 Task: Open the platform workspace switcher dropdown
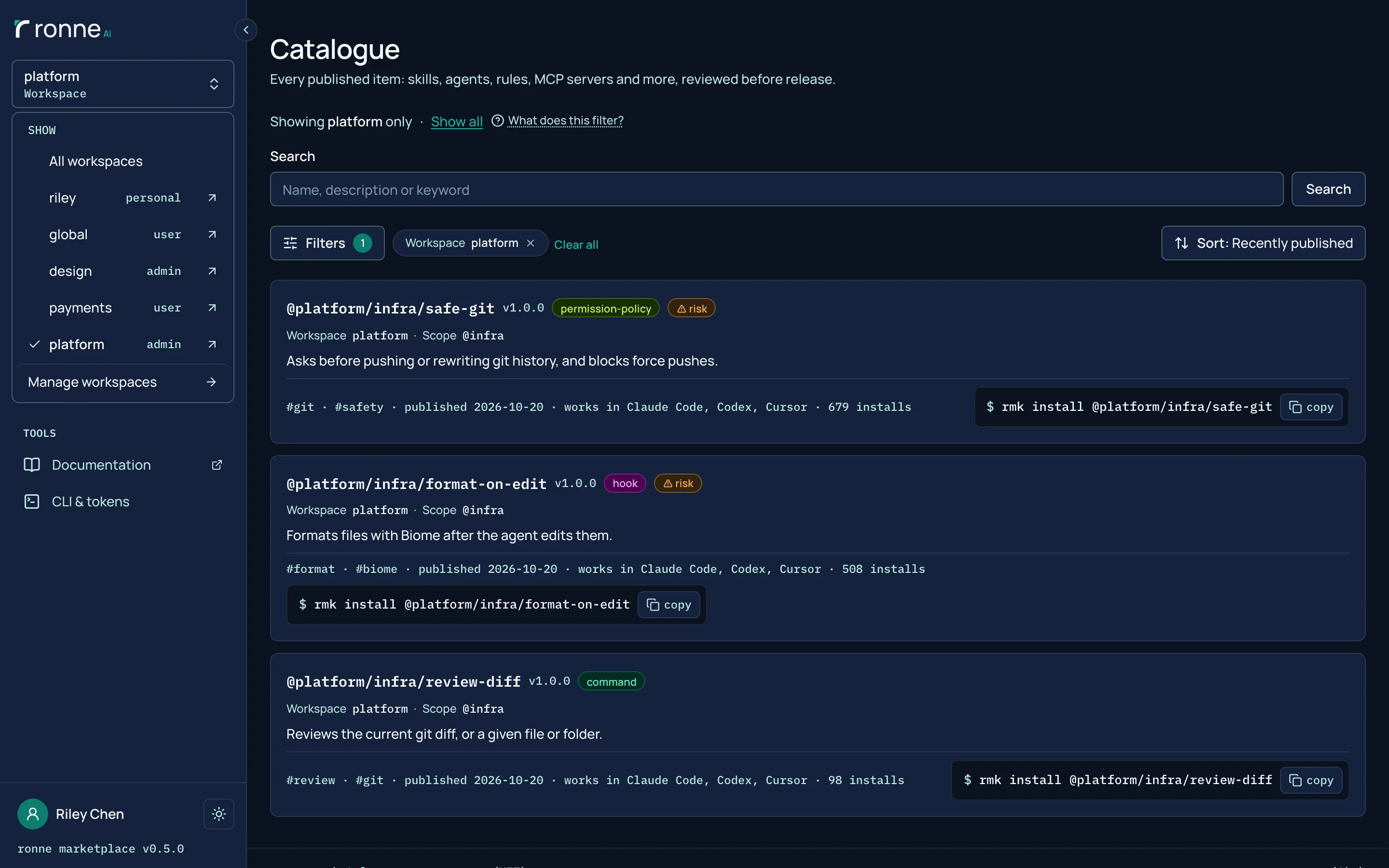pyautogui.click(x=123, y=84)
